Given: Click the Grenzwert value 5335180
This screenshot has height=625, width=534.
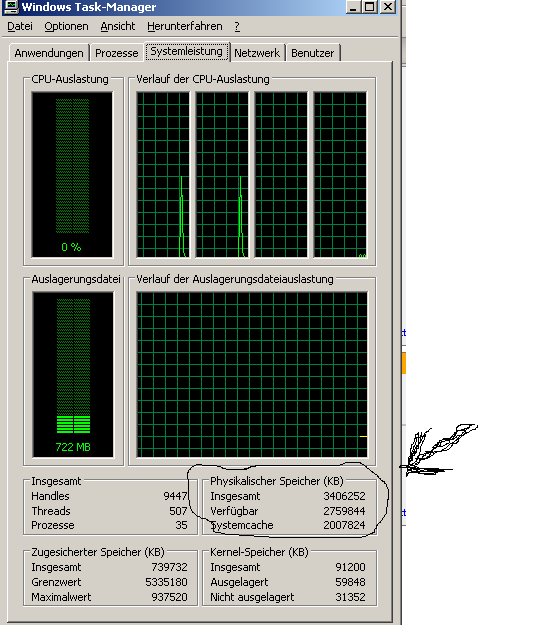Looking at the screenshot, I should pyautogui.click(x=166, y=582).
